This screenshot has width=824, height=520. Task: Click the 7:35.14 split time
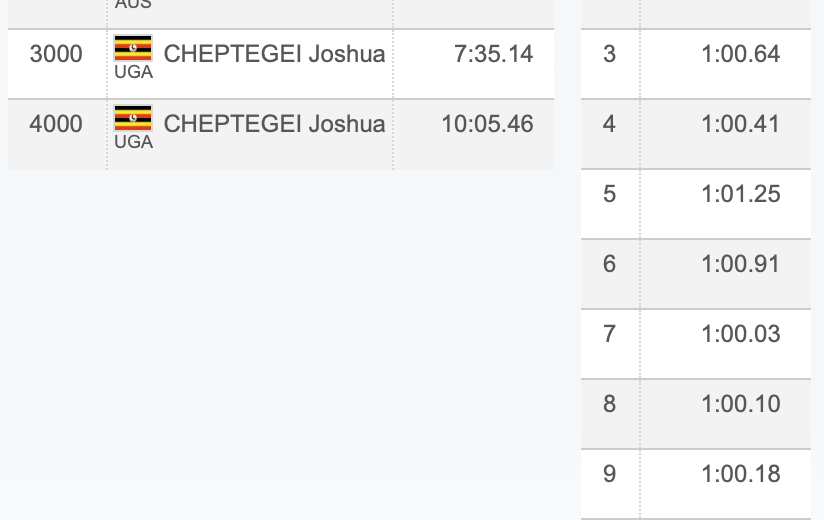pyautogui.click(x=493, y=54)
